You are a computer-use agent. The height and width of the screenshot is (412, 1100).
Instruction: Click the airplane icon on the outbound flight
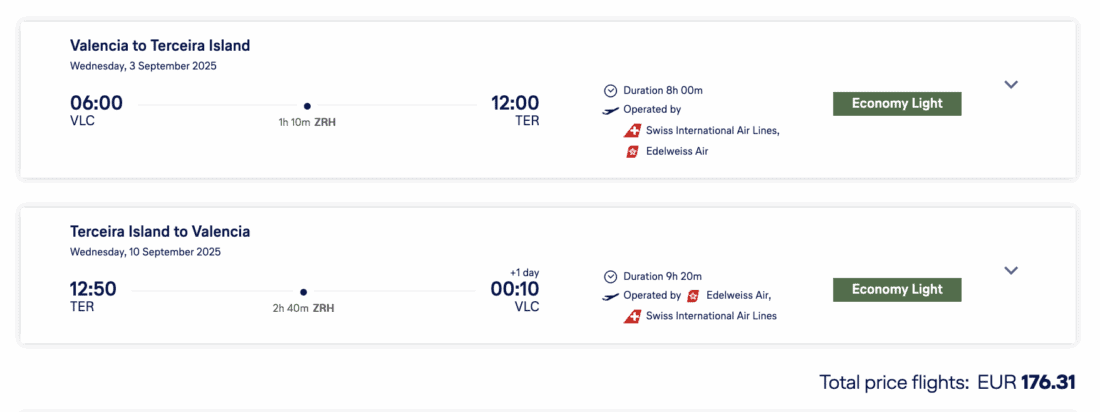tap(610, 110)
